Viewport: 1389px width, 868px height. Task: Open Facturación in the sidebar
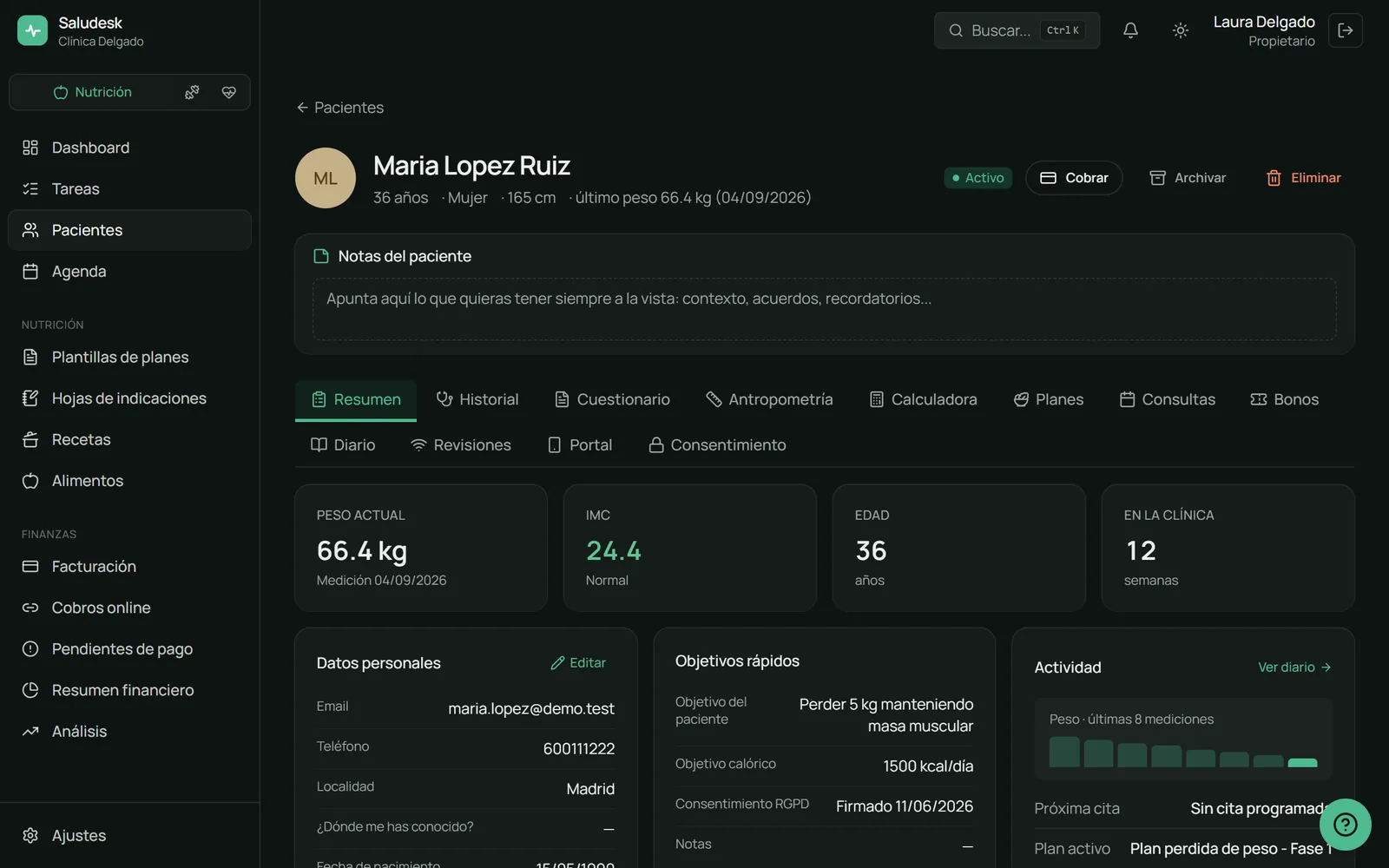pyautogui.click(x=129, y=566)
